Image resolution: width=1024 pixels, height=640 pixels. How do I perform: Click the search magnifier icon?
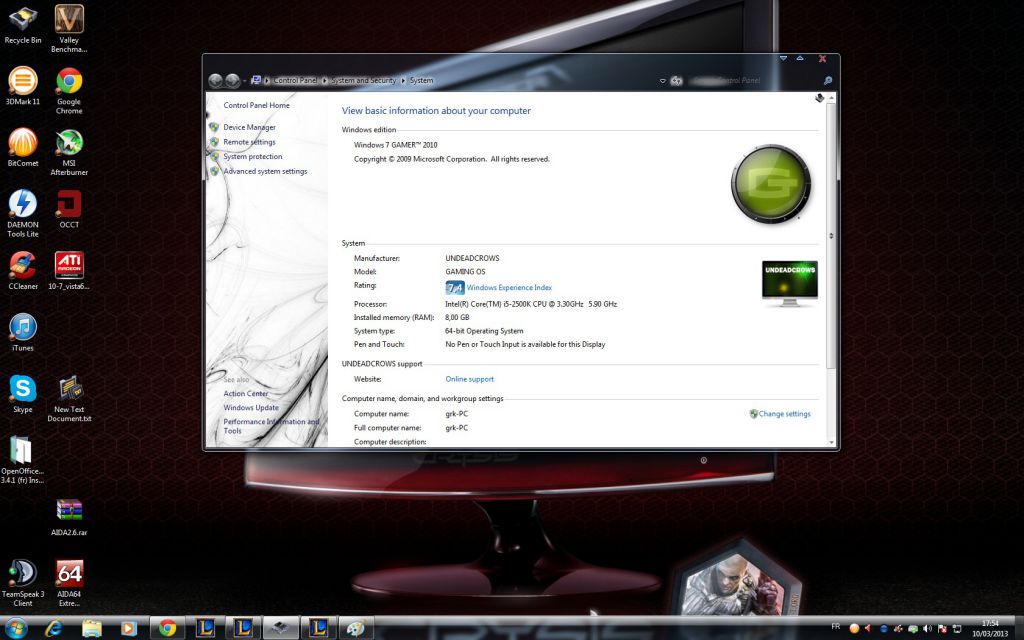point(828,80)
